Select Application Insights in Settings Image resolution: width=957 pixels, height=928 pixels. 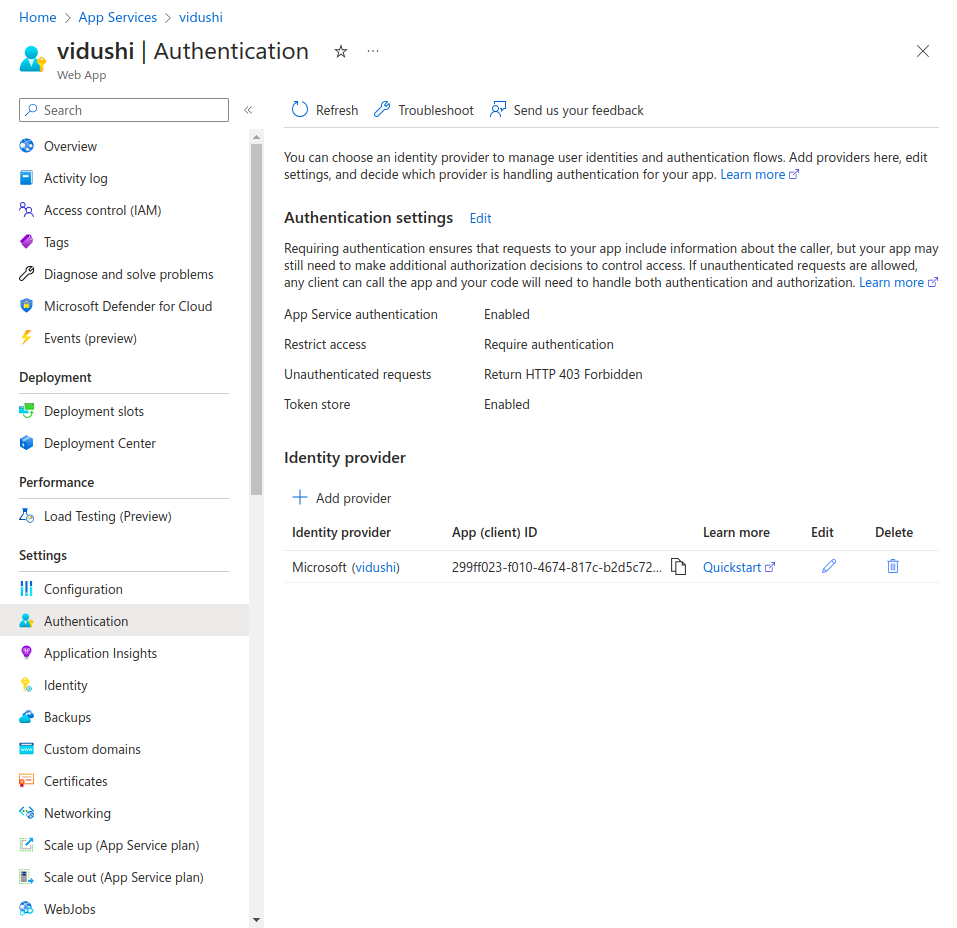coord(100,653)
